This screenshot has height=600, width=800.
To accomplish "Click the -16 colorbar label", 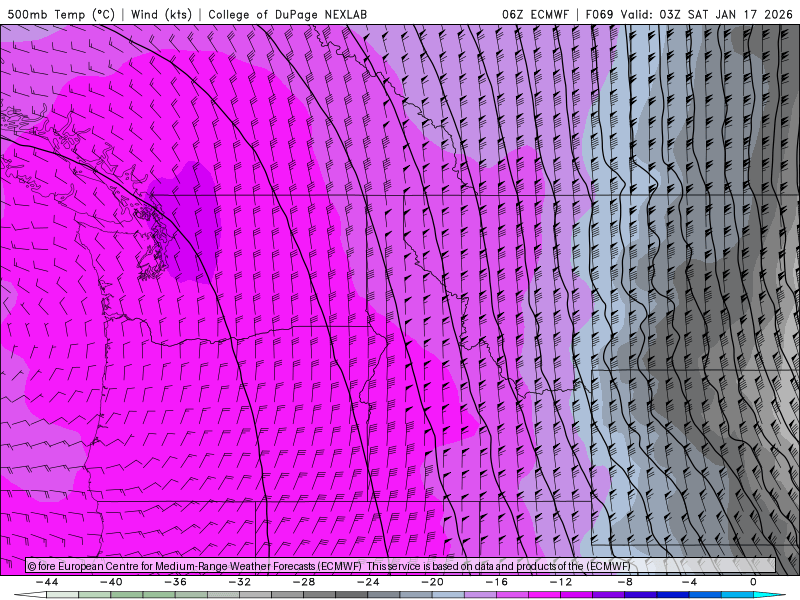I will (x=496, y=582).
